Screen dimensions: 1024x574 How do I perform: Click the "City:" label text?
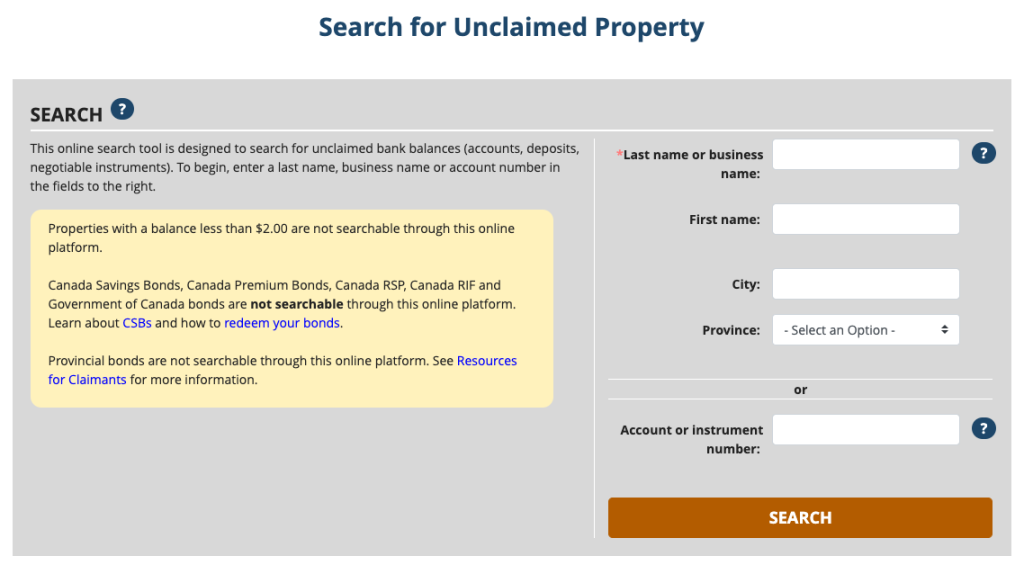click(x=745, y=284)
